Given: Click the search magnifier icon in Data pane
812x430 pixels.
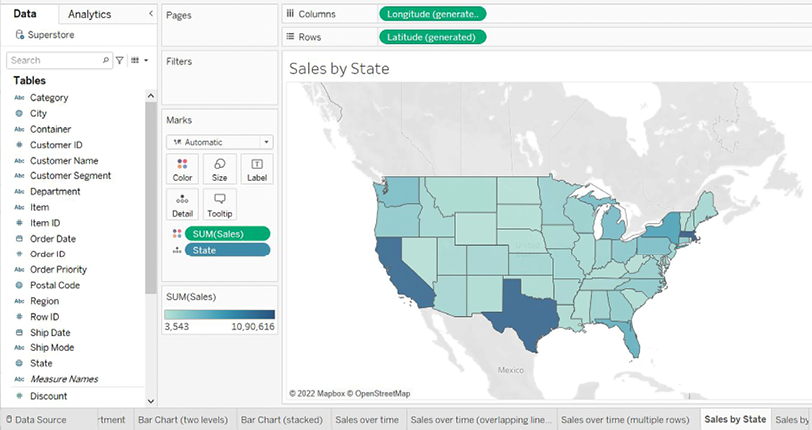Looking at the screenshot, I should click(107, 61).
